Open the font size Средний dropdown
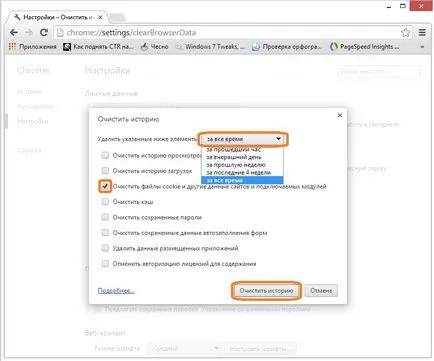This screenshot has height=361, width=434. click(x=185, y=349)
